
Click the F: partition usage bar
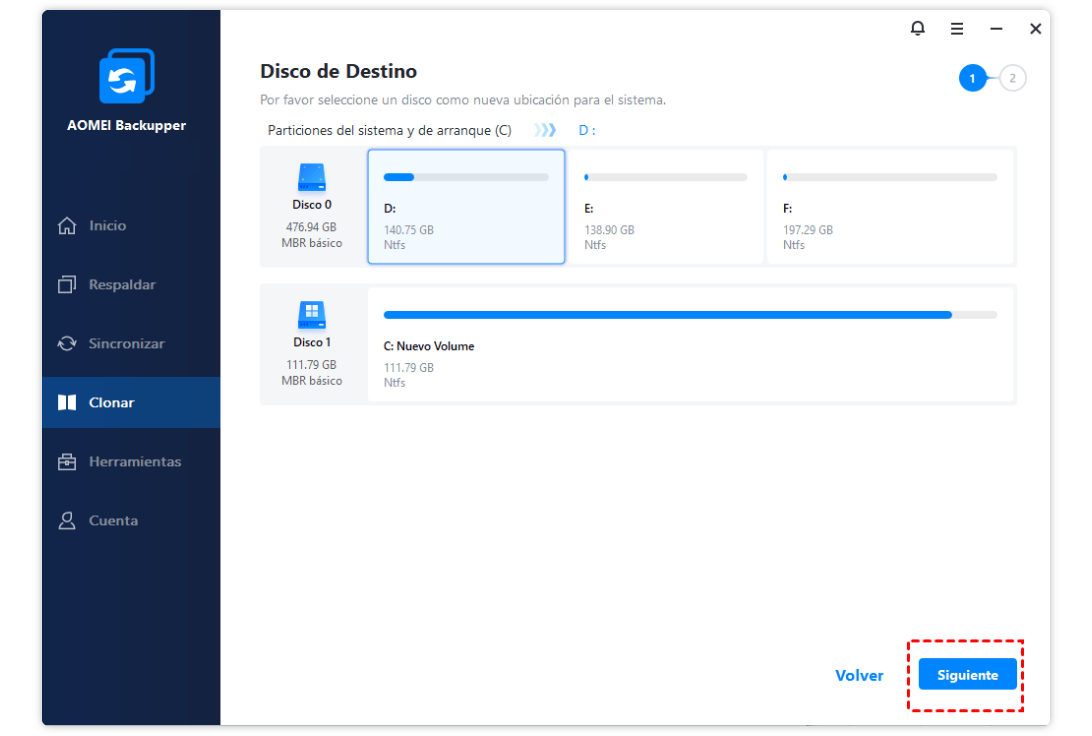890,178
